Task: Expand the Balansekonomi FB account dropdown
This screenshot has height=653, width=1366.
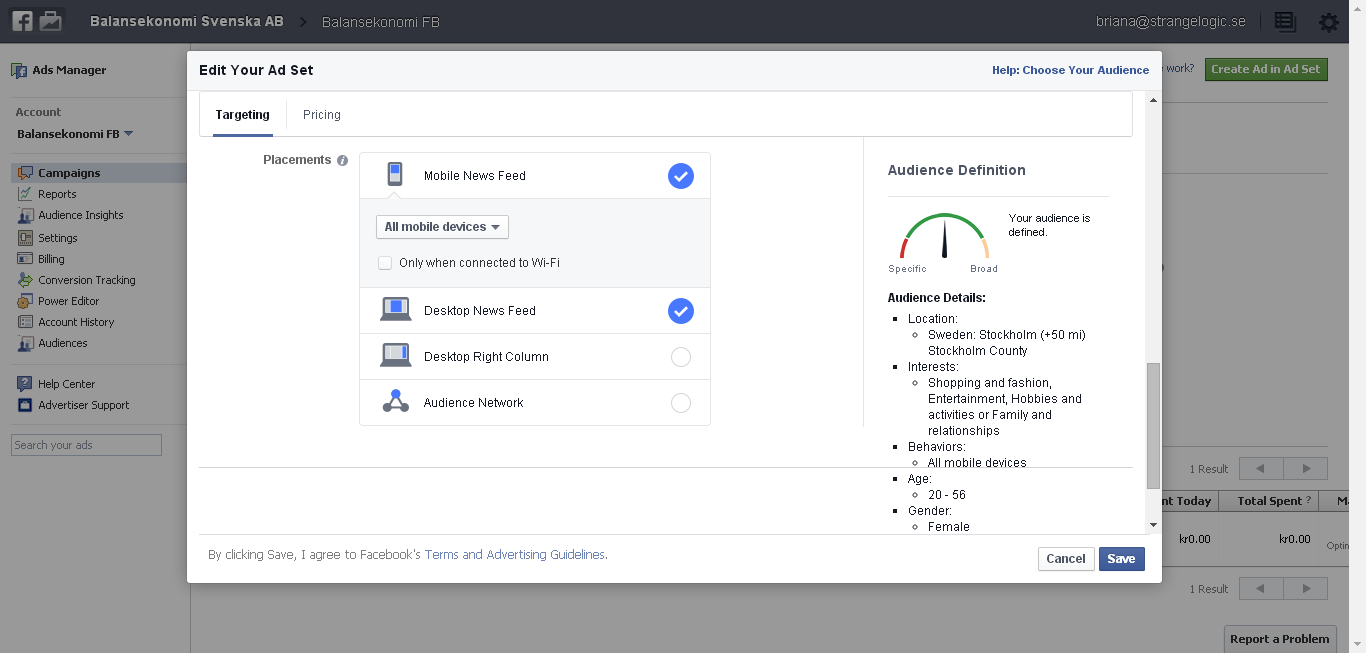Action: click(75, 134)
